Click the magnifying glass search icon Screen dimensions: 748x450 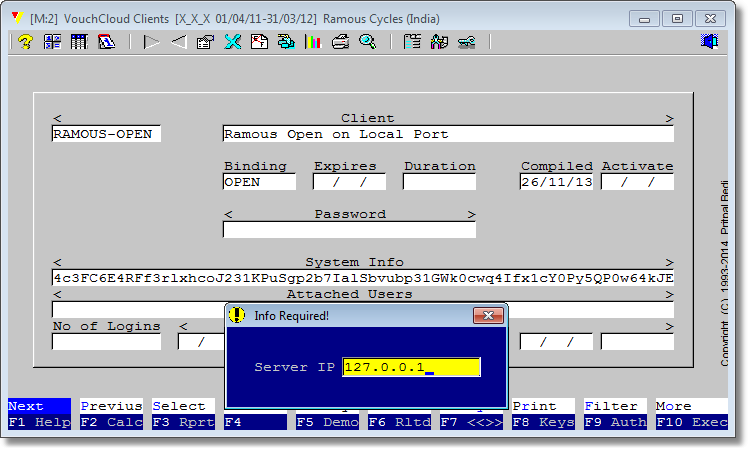click(367, 42)
